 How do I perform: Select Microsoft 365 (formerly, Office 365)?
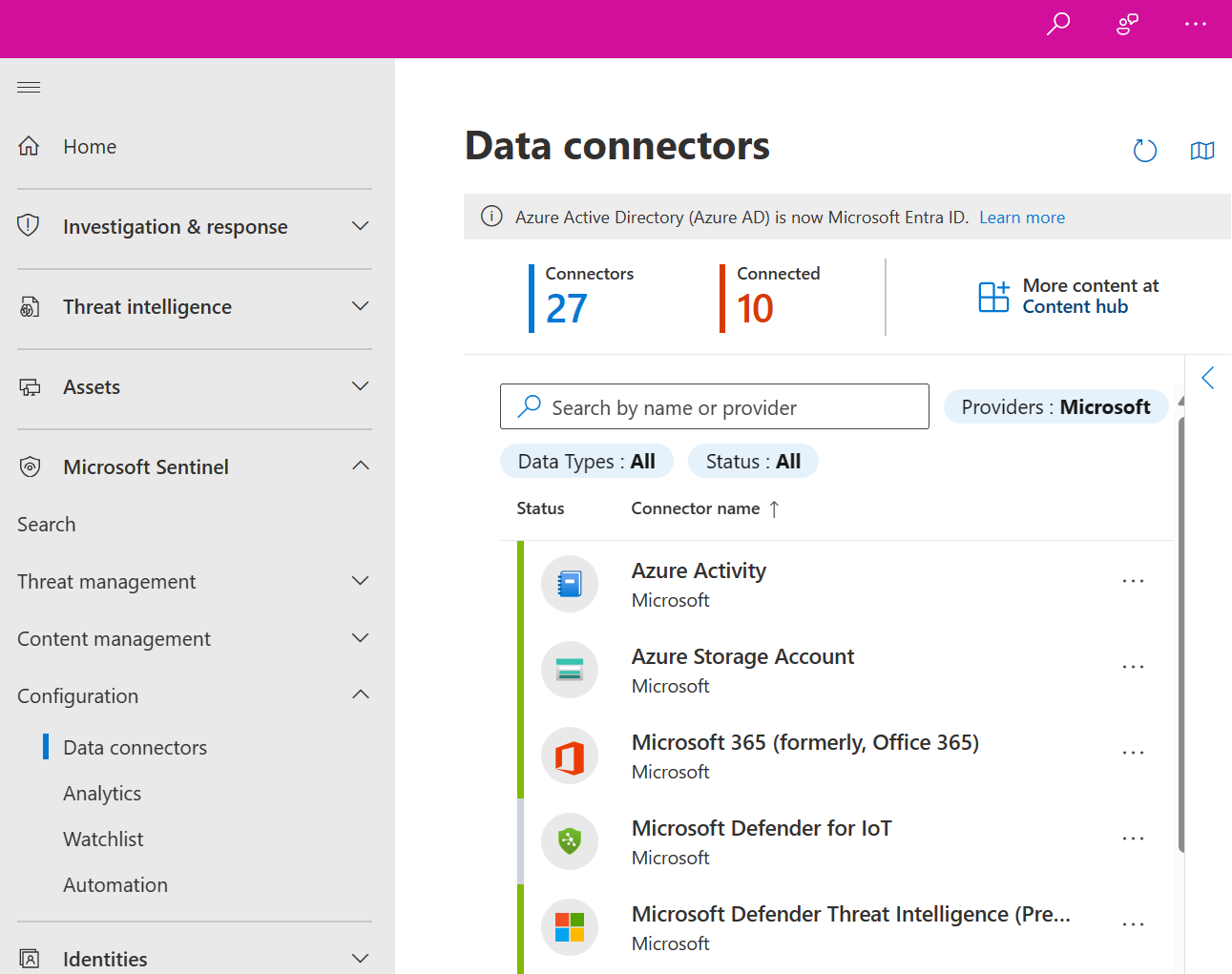pos(805,742)
